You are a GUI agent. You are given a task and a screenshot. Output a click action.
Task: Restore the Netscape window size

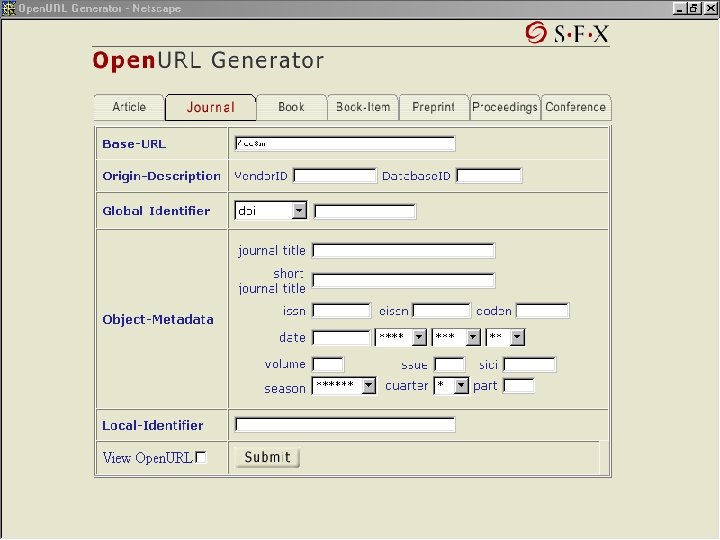694,8
